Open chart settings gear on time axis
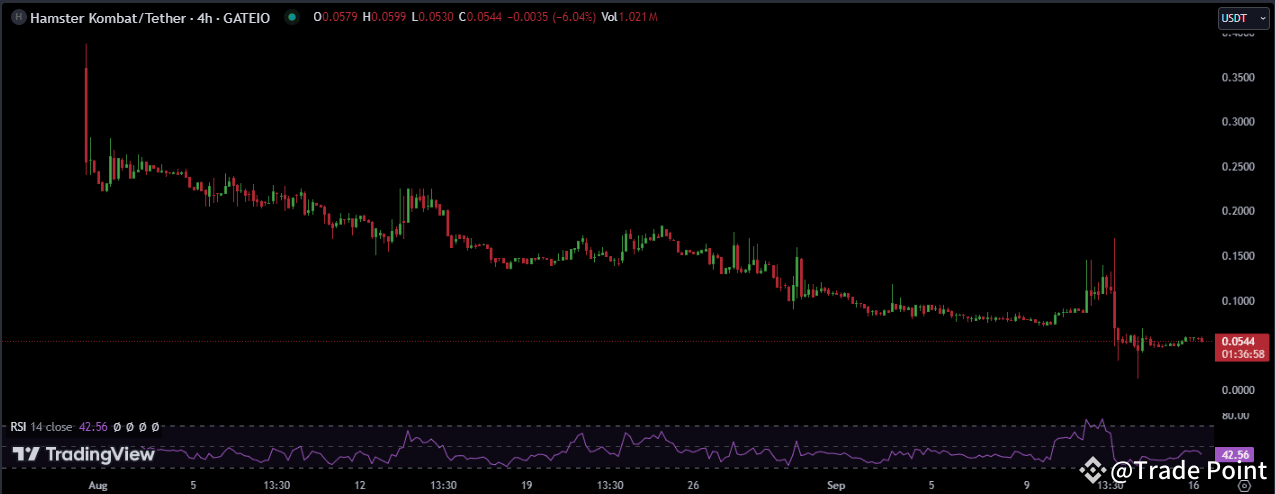This screenshot has height=494, width=1275. coord(1244,486)
